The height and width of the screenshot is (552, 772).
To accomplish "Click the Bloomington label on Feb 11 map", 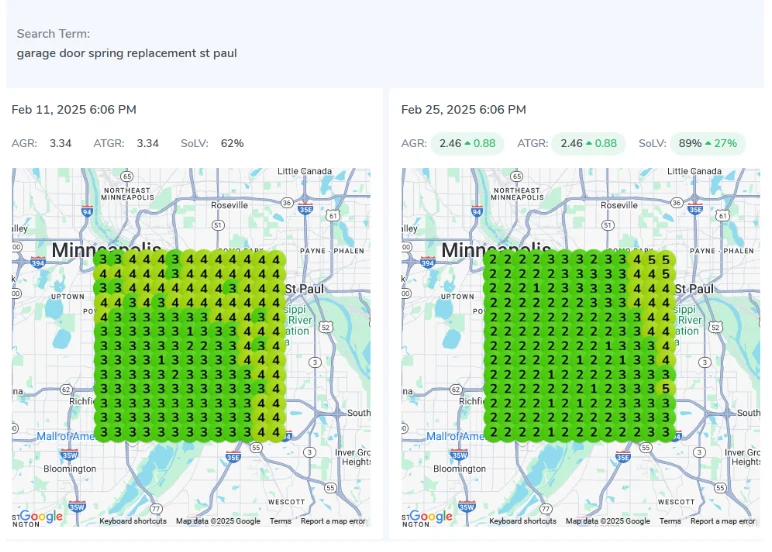I will click(70, 468).
